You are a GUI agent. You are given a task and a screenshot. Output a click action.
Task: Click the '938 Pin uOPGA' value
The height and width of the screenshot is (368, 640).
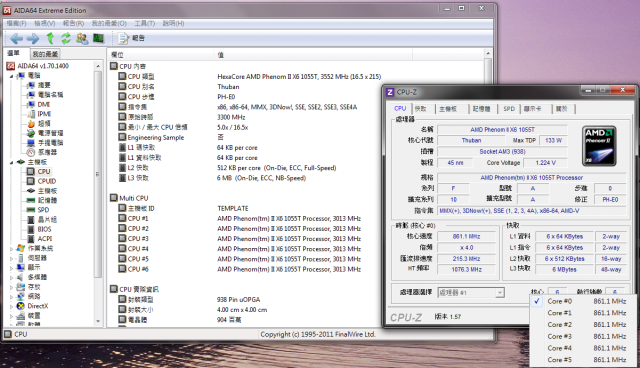click(238, 300)
